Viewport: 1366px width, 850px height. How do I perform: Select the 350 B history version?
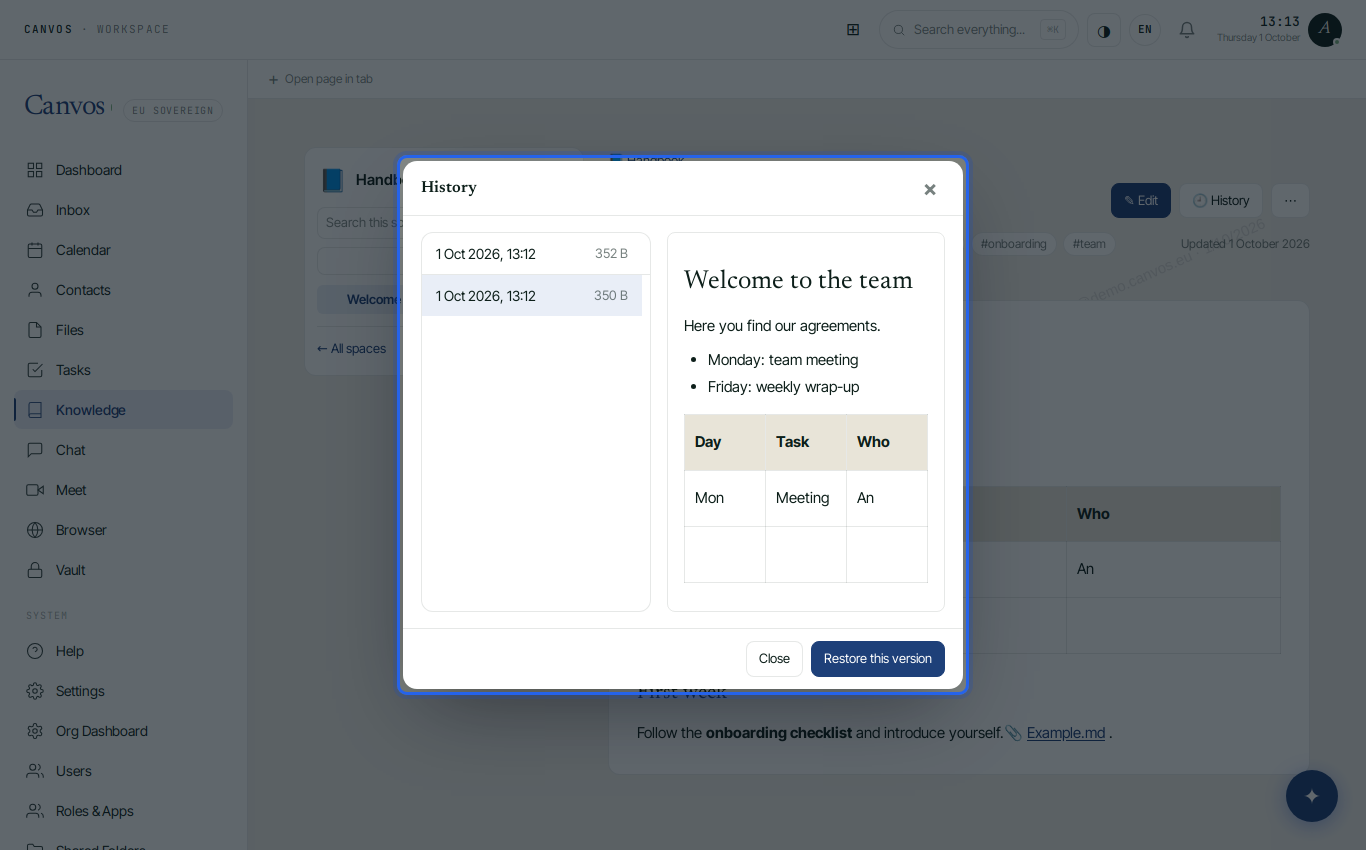[532, 296]
